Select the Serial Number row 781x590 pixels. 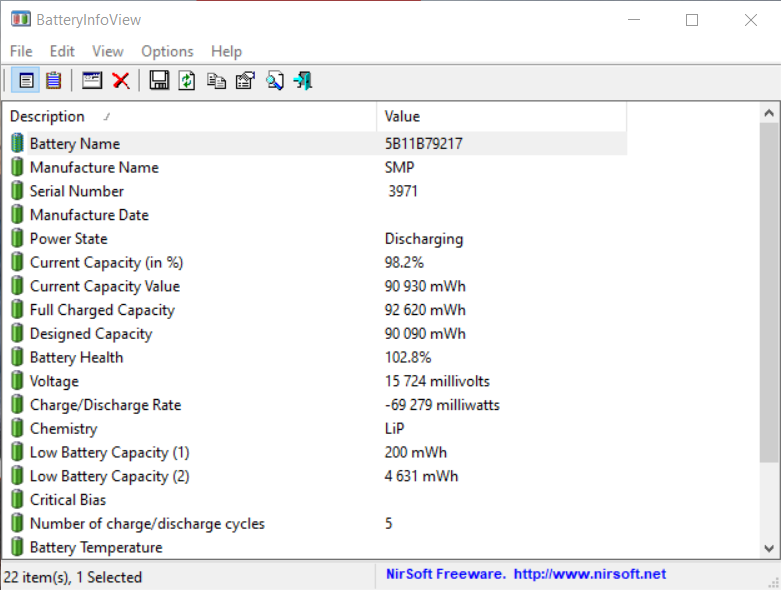(x=318, y=191)
